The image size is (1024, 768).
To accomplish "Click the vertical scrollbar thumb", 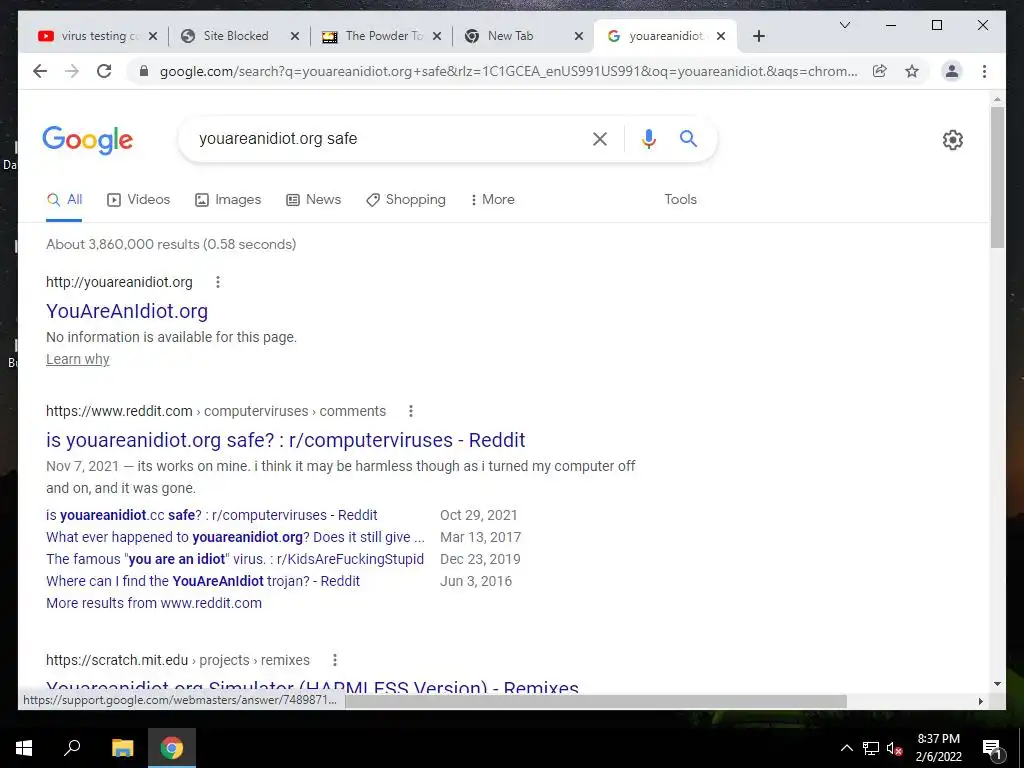I will (x=997, y=176).
